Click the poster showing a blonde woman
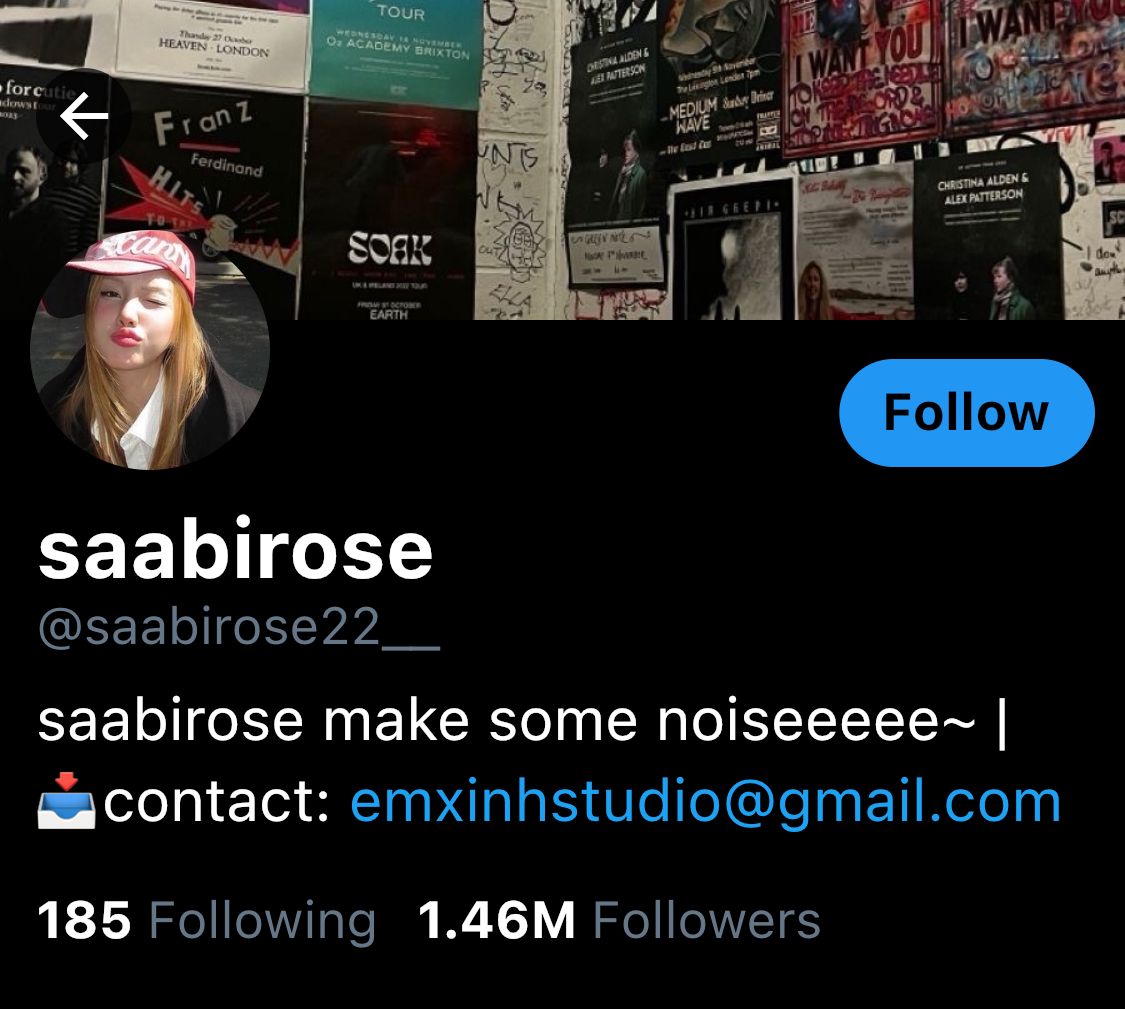 (854, 244)
